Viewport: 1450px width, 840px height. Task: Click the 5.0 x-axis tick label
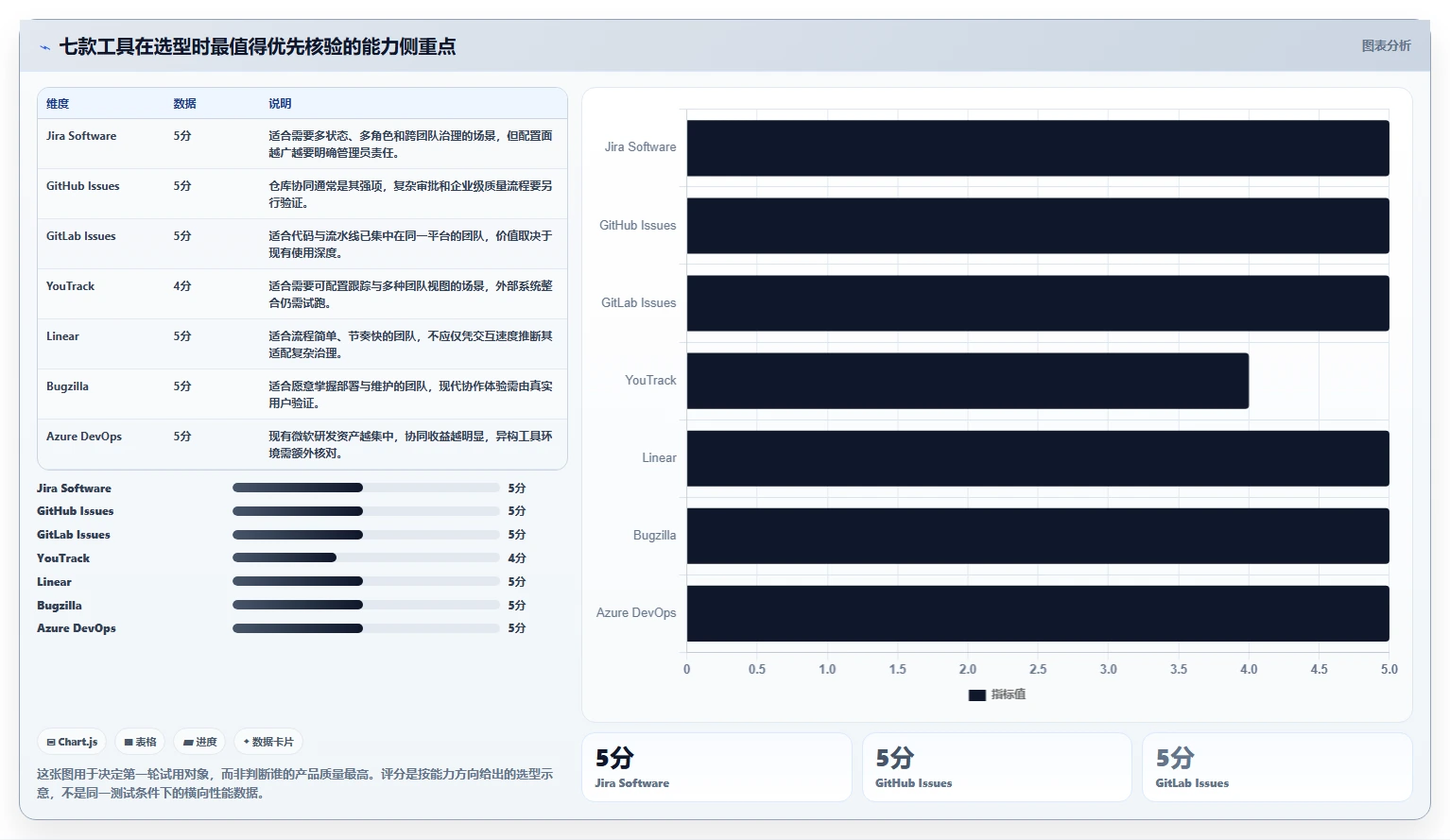pyautogui.click(x=1389, y=669)
